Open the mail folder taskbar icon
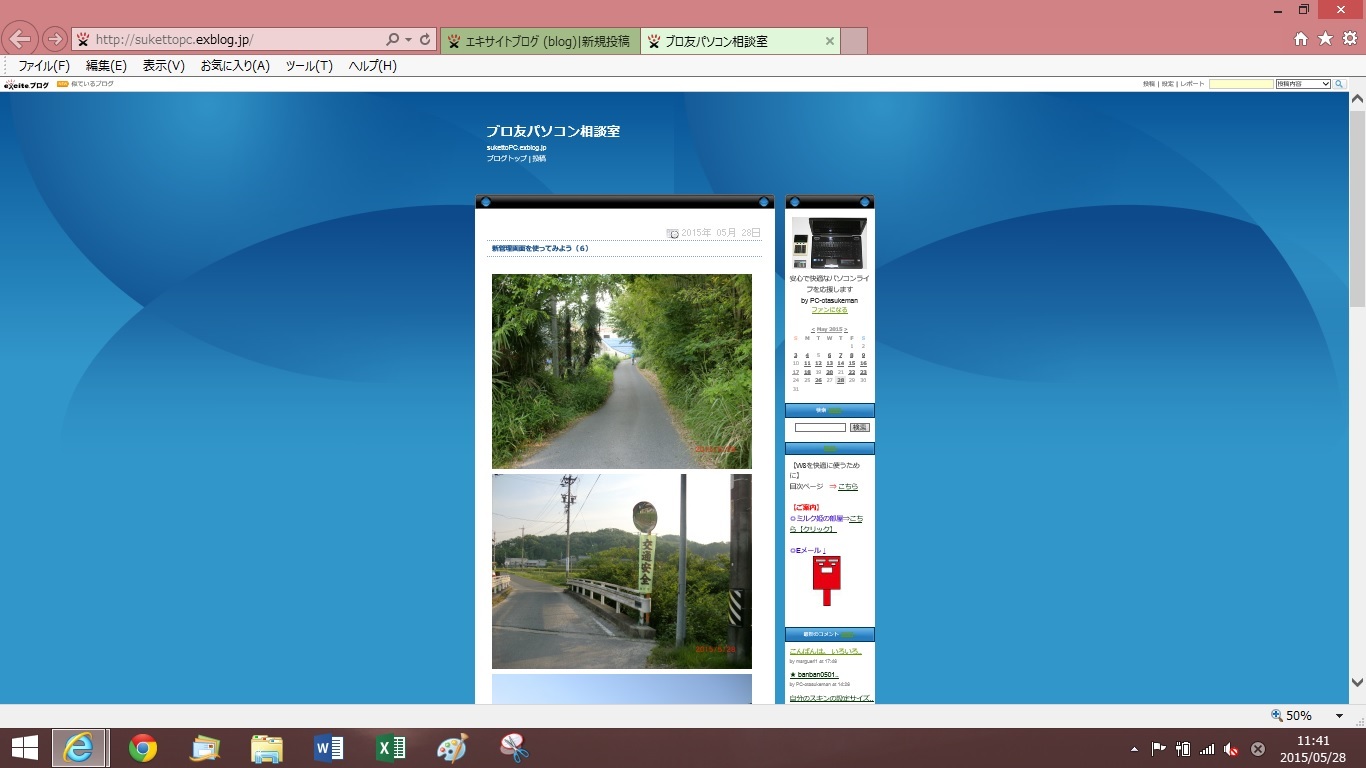 [205, 748]
